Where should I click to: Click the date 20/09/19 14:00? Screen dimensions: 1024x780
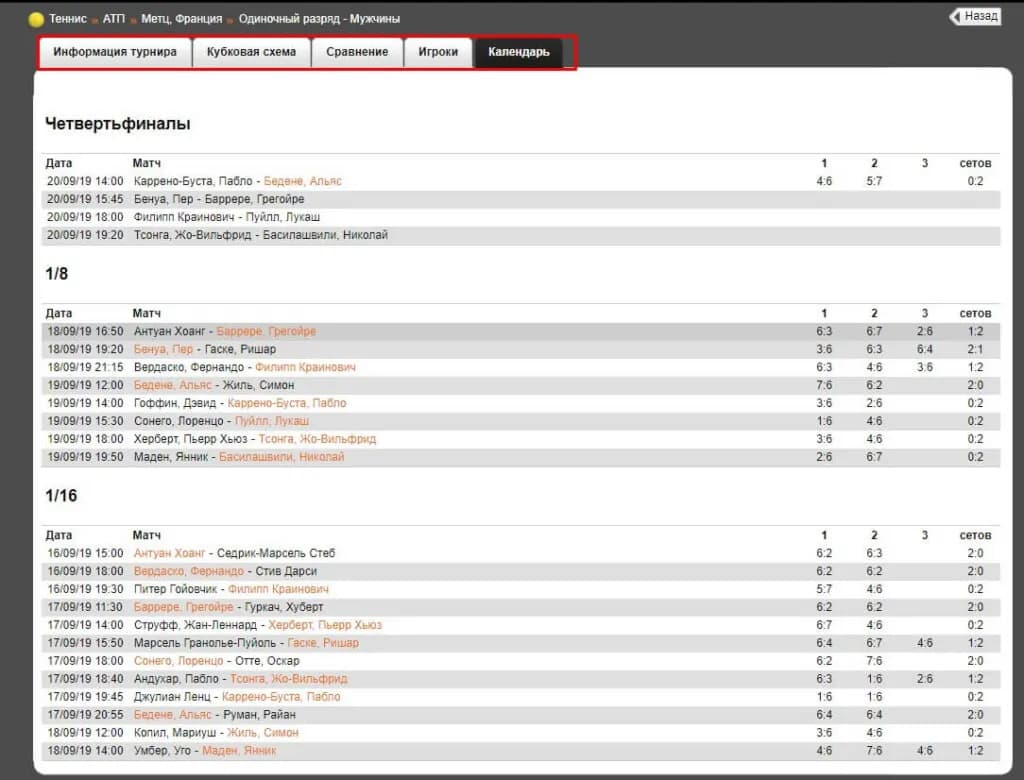pos(85,181)
